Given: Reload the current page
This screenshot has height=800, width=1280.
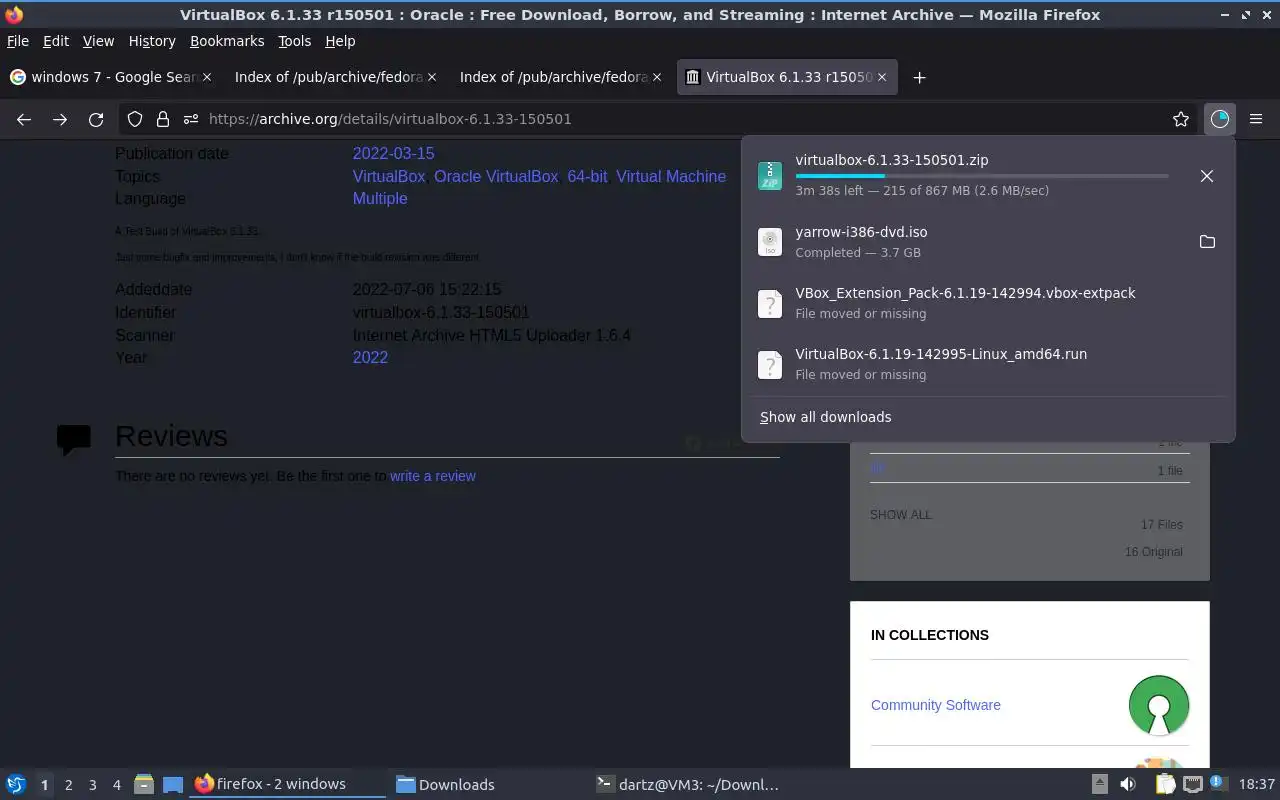Looking at the screenshot, I should tap(96, 119).
